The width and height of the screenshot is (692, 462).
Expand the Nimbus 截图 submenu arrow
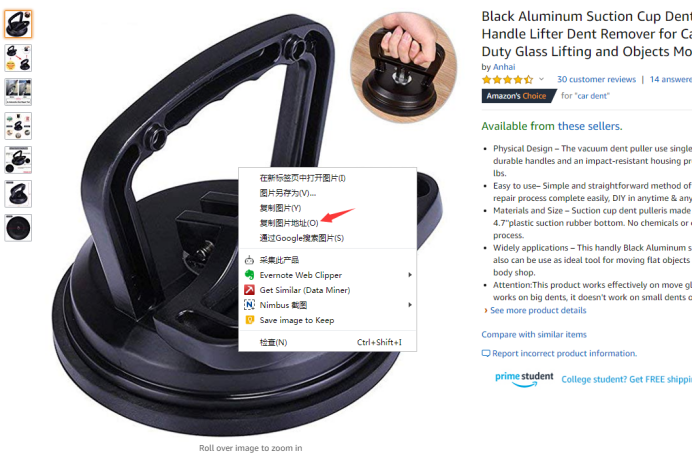pos(410,305)
